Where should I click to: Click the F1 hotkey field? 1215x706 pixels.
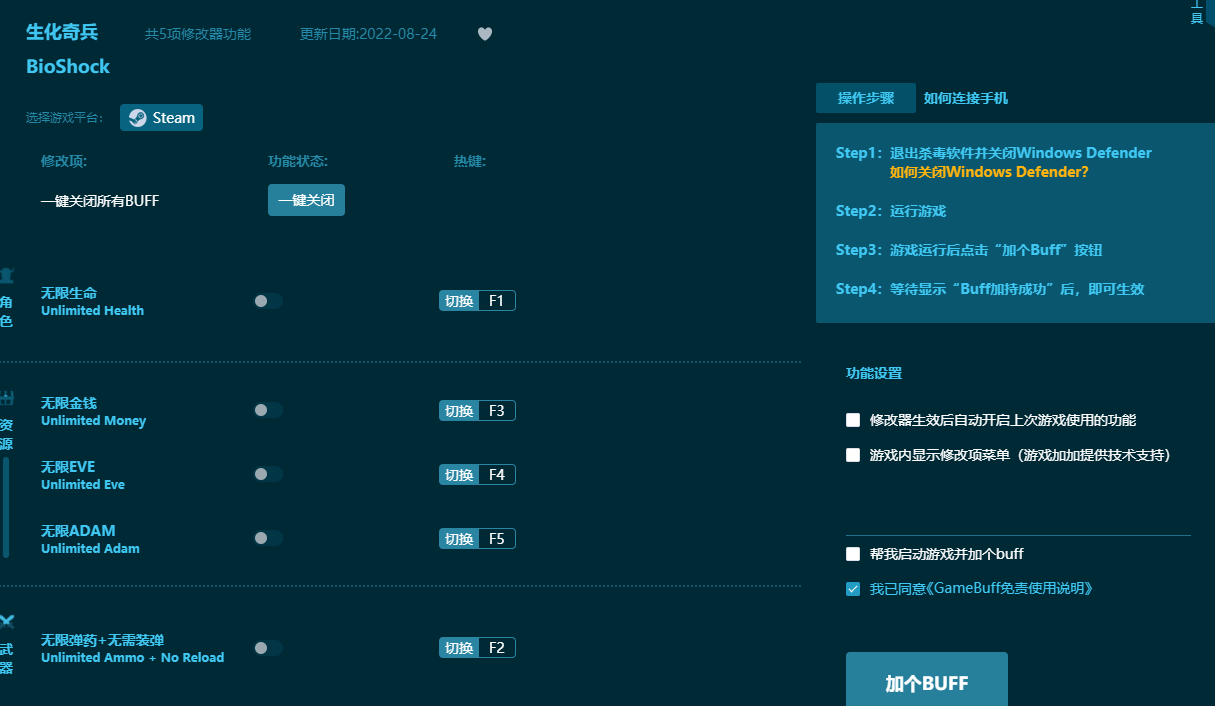tap(497, 301)
